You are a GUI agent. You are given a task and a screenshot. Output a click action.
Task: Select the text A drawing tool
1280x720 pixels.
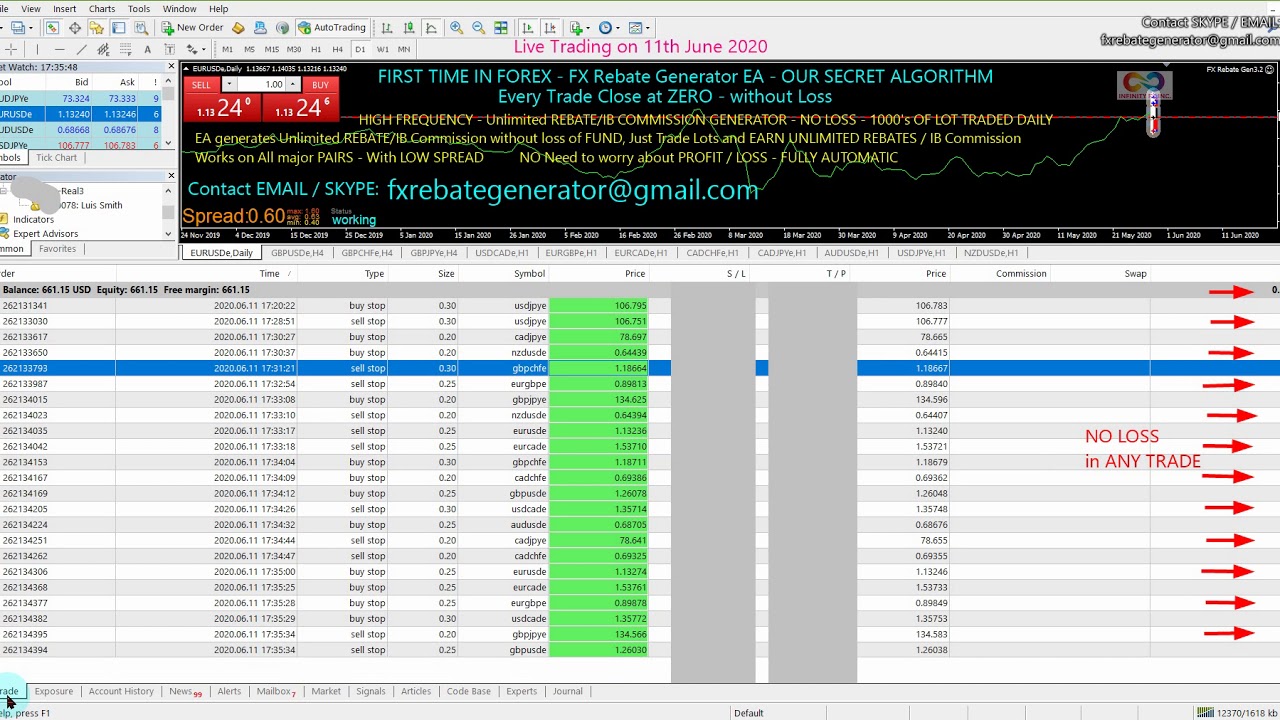click(147, 49)
